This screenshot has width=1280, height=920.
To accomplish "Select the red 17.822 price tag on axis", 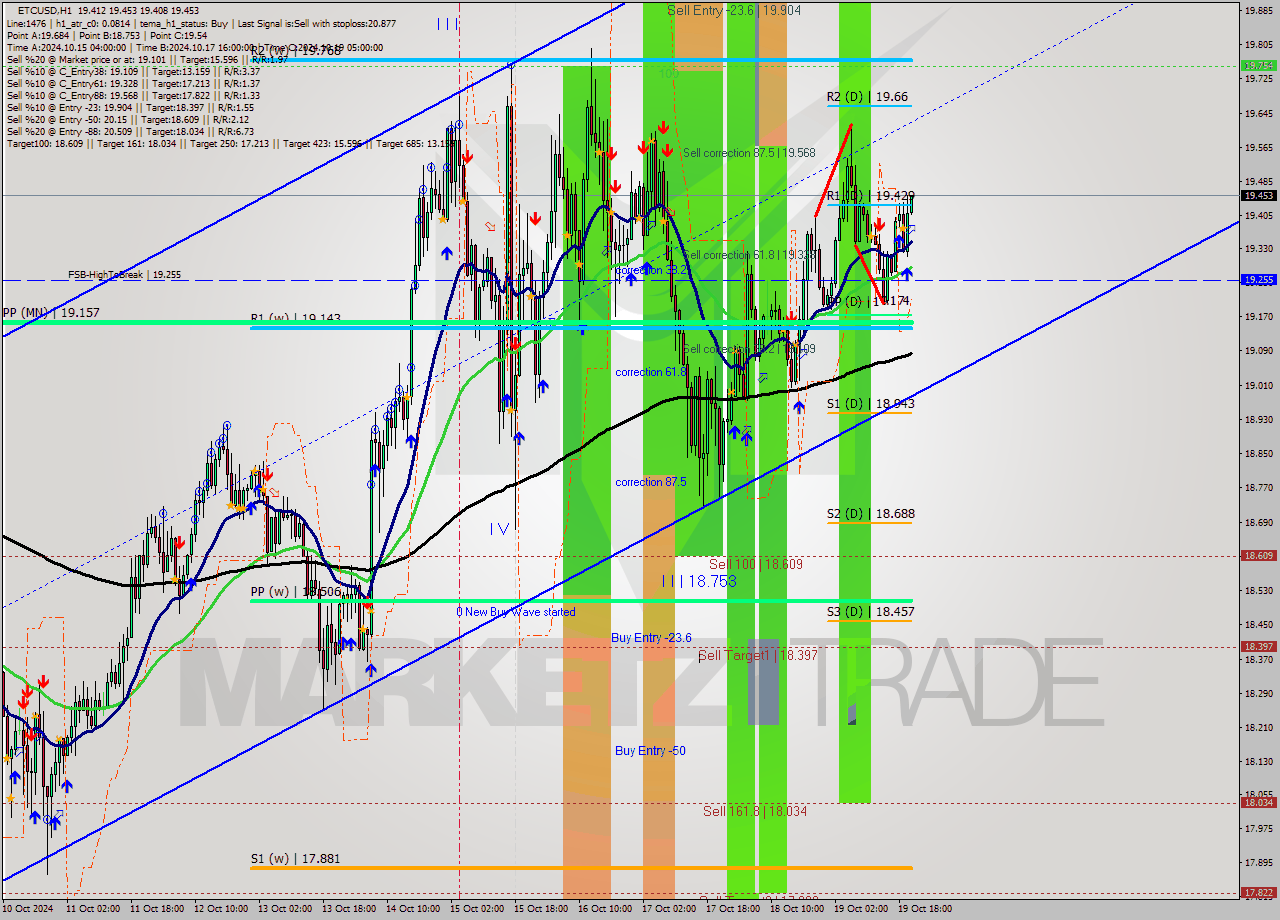I will (1258, 893).
